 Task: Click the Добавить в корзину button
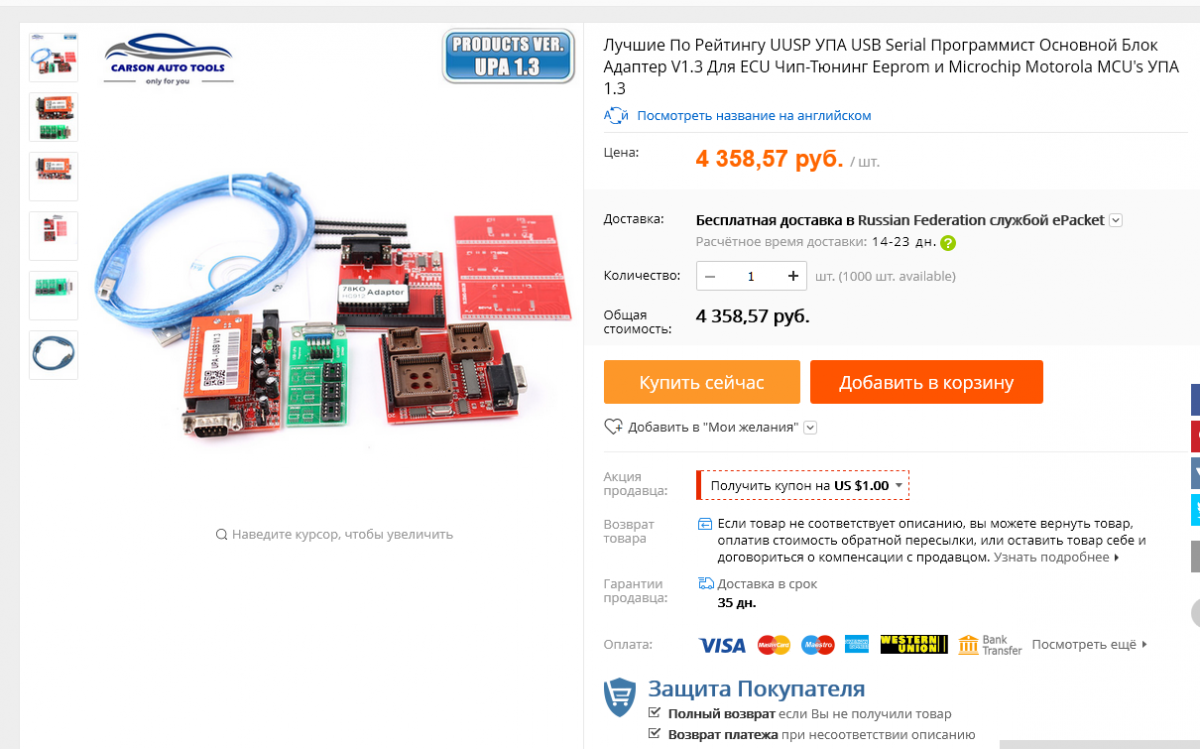[926, 382]
